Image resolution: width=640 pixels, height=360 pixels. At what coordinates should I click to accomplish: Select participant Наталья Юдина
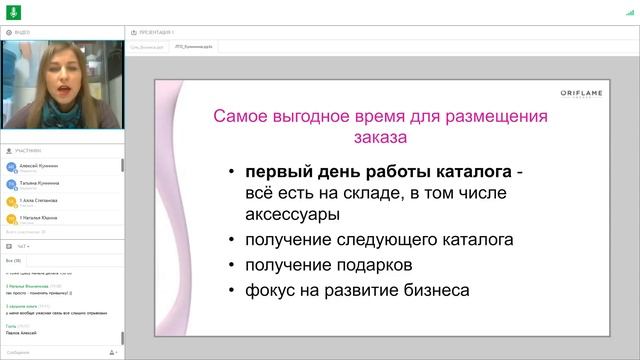pos(62,218)
